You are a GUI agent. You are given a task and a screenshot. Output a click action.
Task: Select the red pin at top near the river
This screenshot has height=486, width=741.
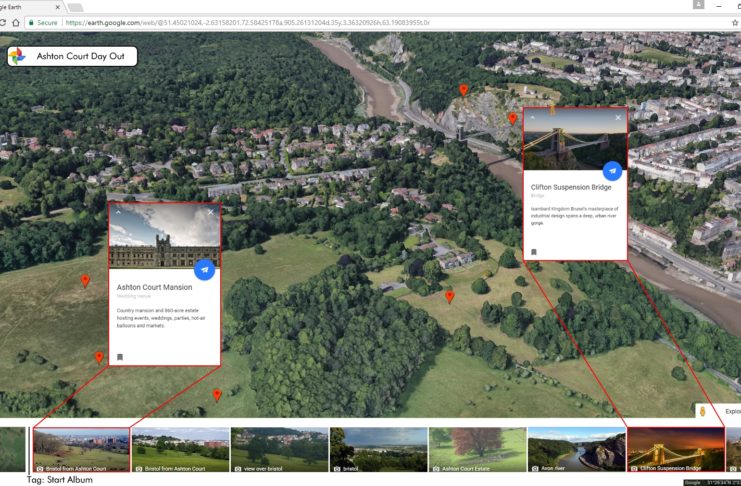pos(463,90)
